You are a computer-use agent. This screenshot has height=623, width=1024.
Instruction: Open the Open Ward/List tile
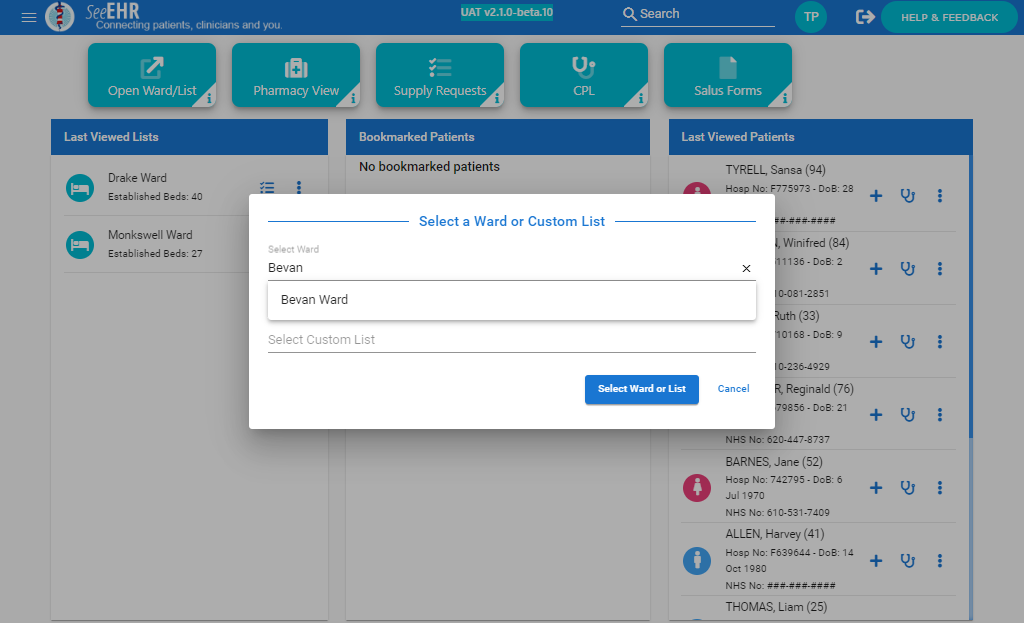tap(152, 75)
